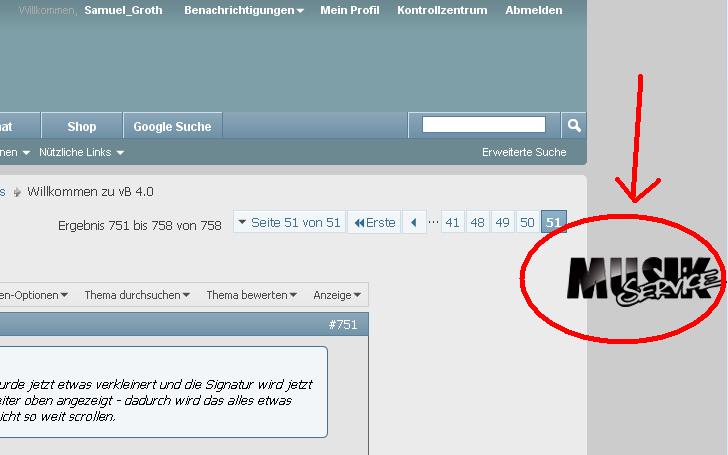Open the Benachrichtigungen dropdown
The width and height of the screenshot is (728, 455).
pyautogui.click(x=244, y=10)
